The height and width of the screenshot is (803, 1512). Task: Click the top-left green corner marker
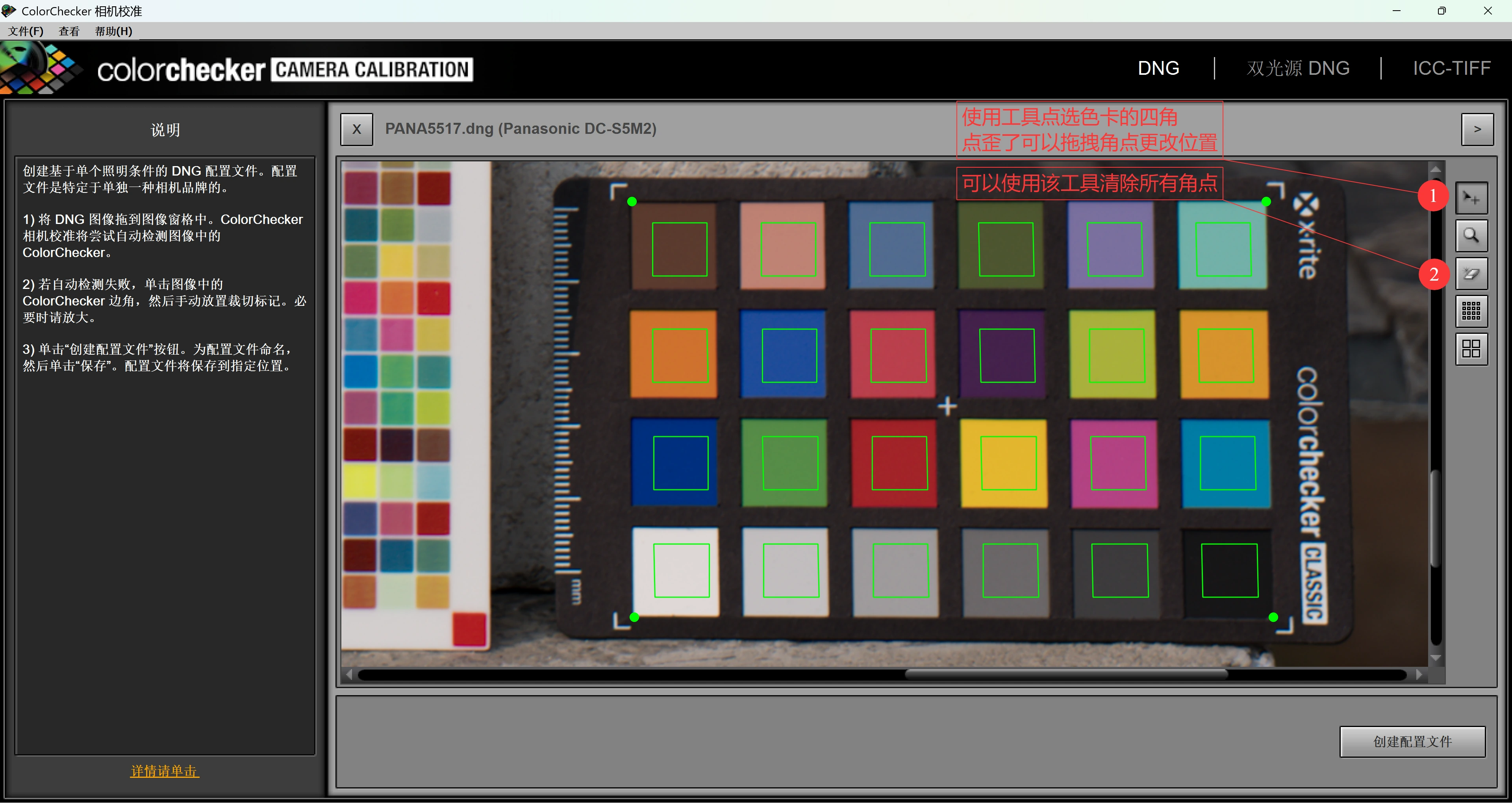pos(632,201)
